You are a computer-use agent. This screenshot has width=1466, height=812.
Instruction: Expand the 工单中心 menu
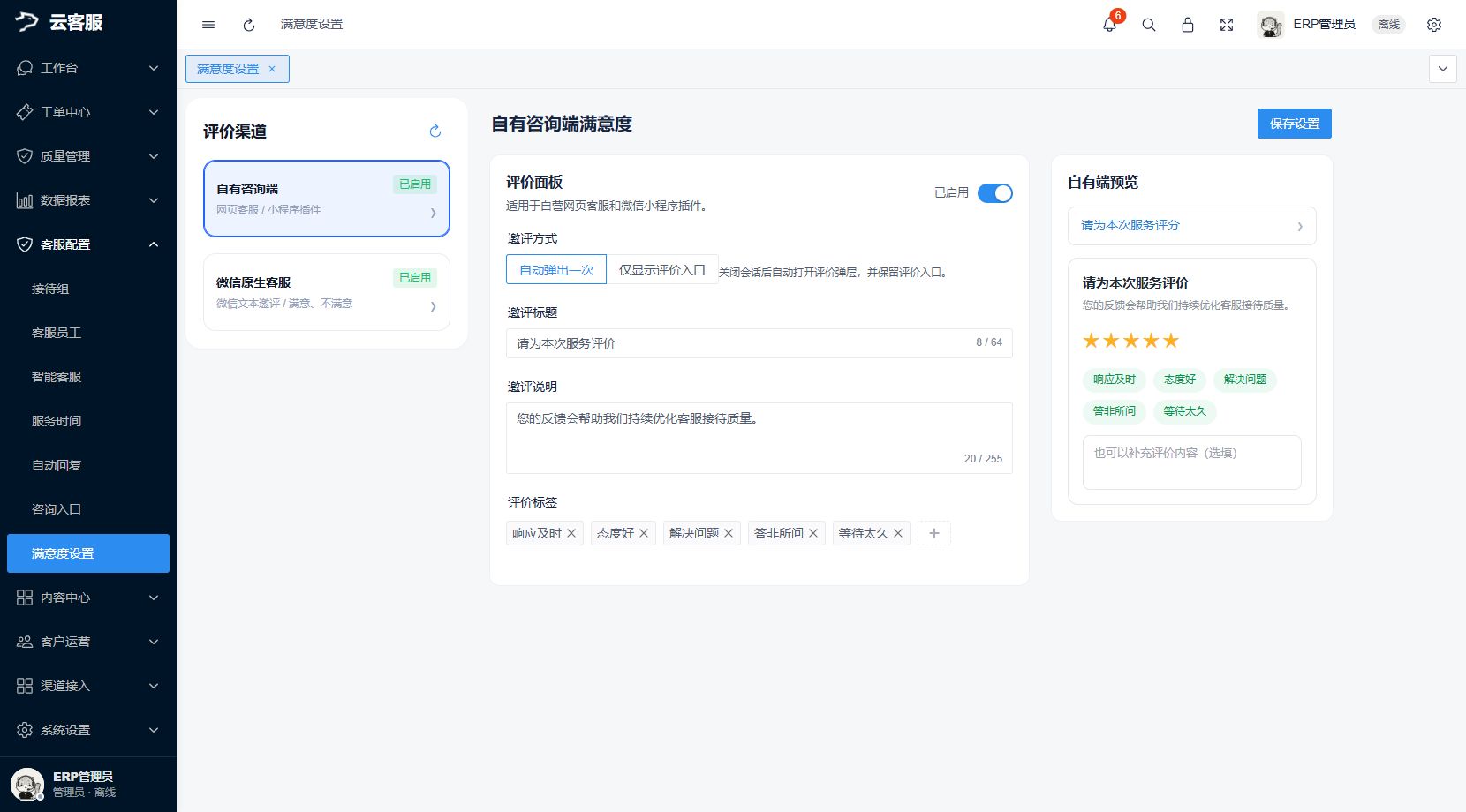click(x=88, y=112)
